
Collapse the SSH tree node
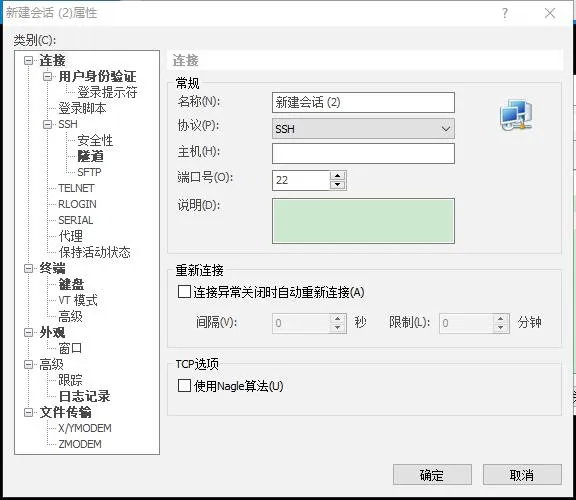[47, 124]
